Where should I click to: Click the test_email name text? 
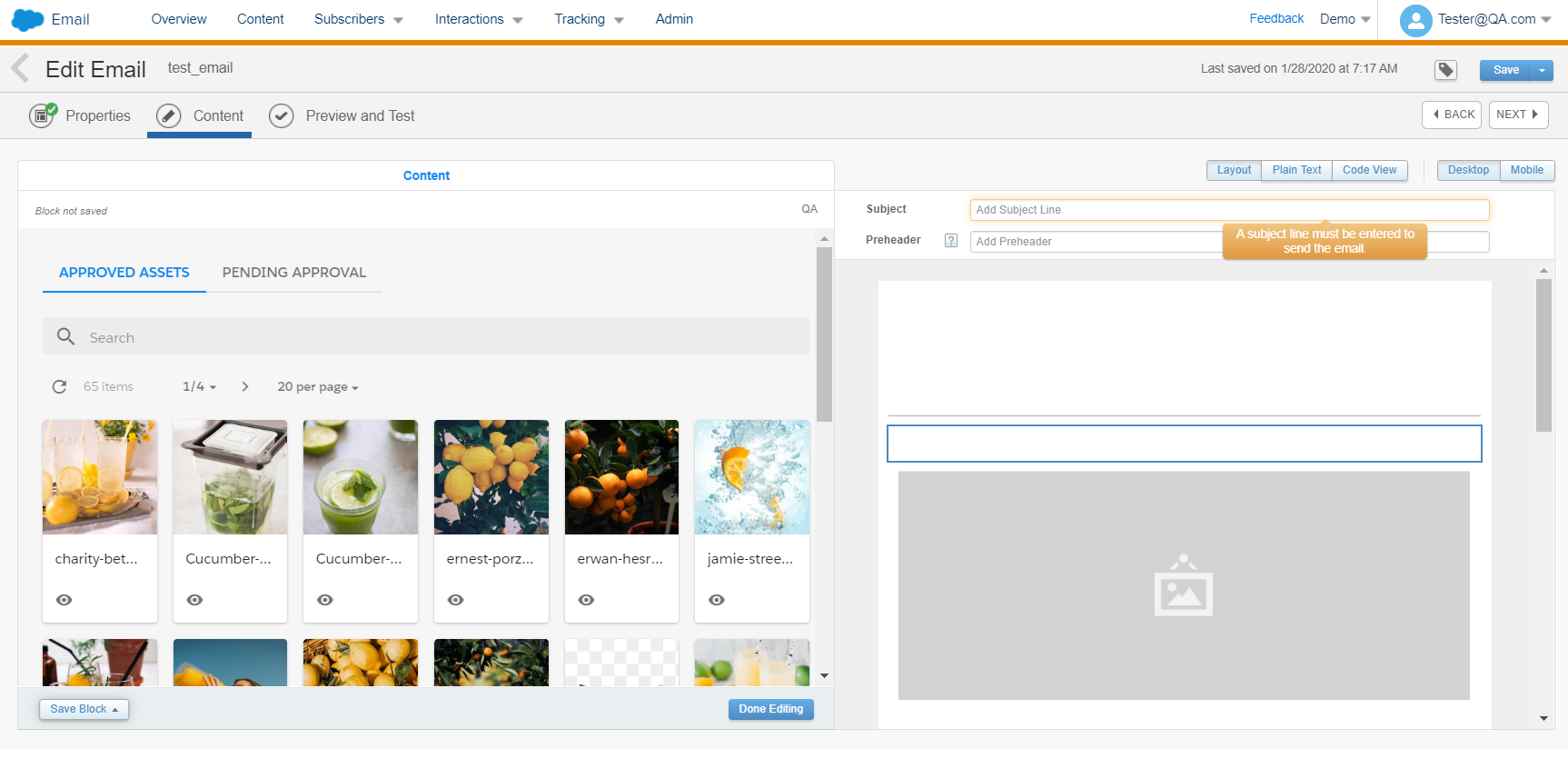[x=200, y=68]
